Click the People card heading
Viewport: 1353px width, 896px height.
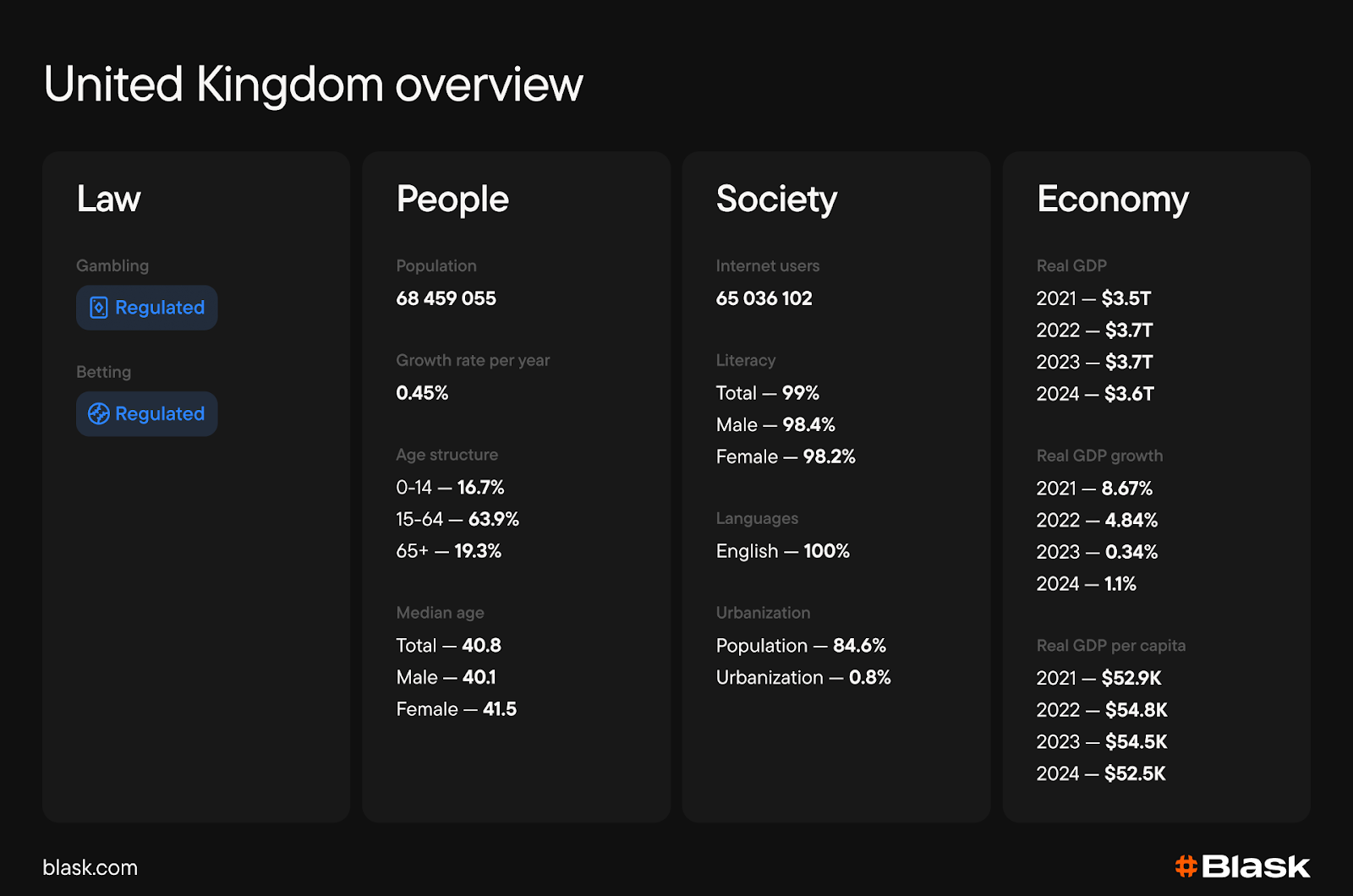452,200
